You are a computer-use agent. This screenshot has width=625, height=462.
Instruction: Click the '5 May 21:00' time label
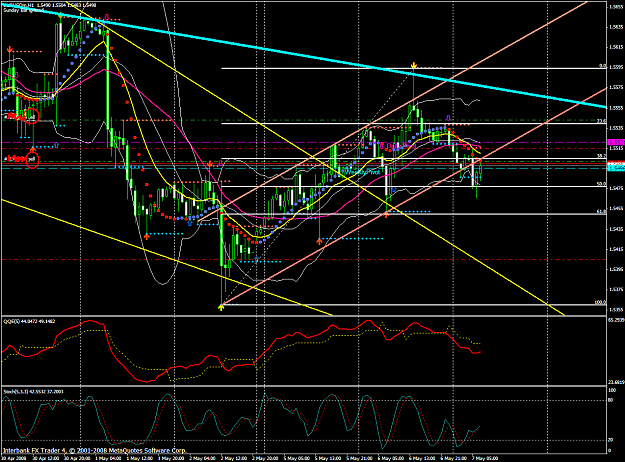click(360, 458)
